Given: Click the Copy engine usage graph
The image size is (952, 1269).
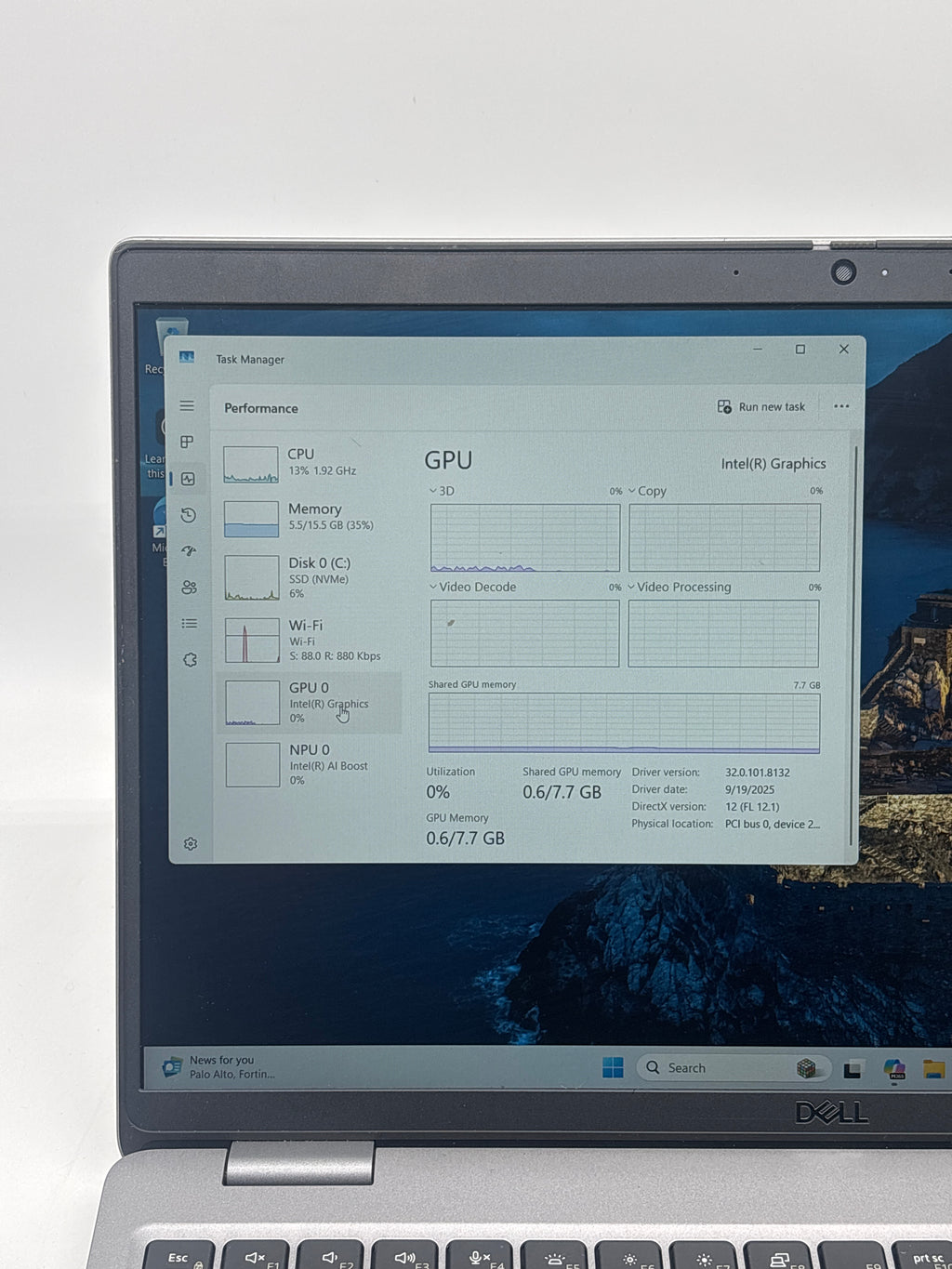Looking at the screenshot, I should pyautogui.click(x=724, y=537).
